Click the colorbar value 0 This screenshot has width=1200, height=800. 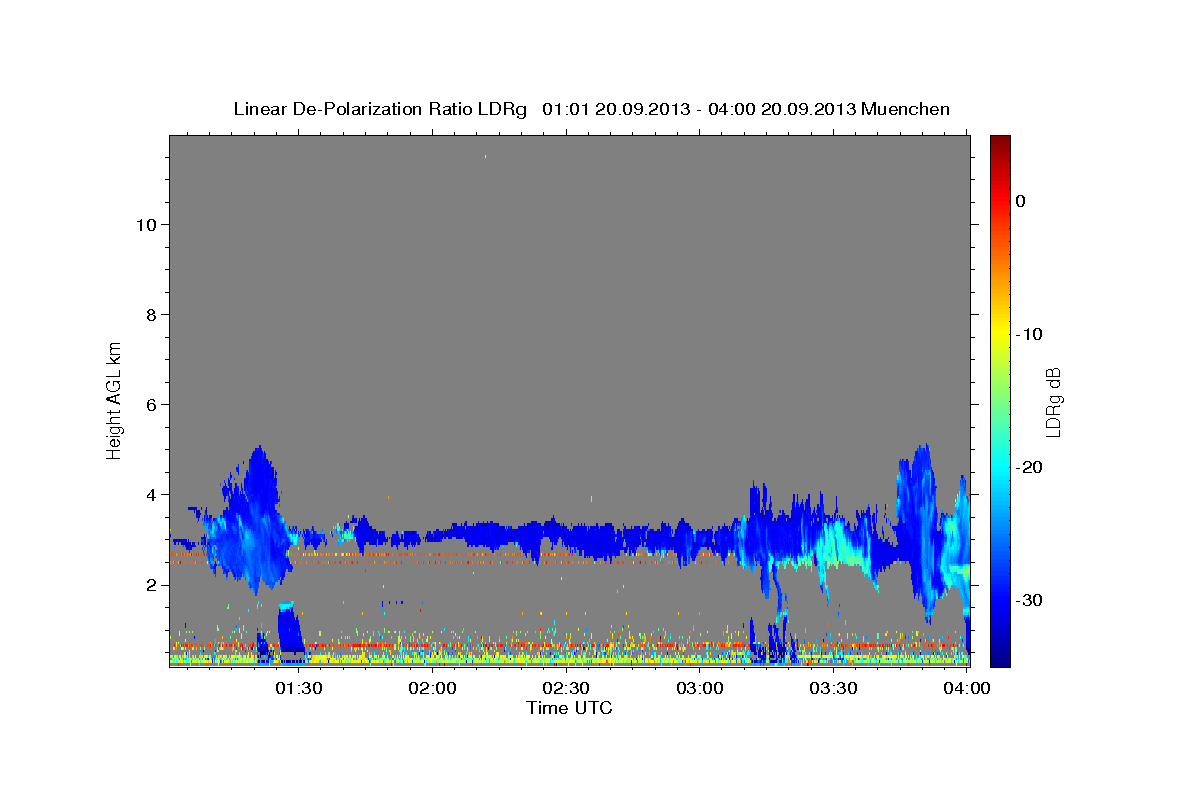[1021, 201]
